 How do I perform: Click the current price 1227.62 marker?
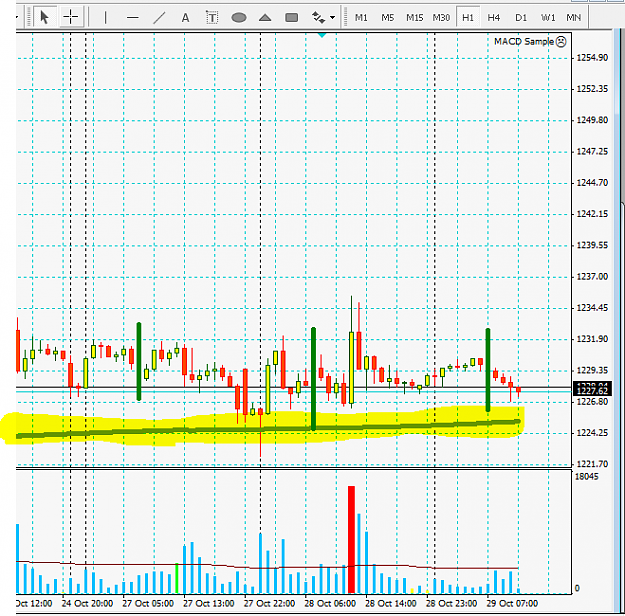pos(592,391)
